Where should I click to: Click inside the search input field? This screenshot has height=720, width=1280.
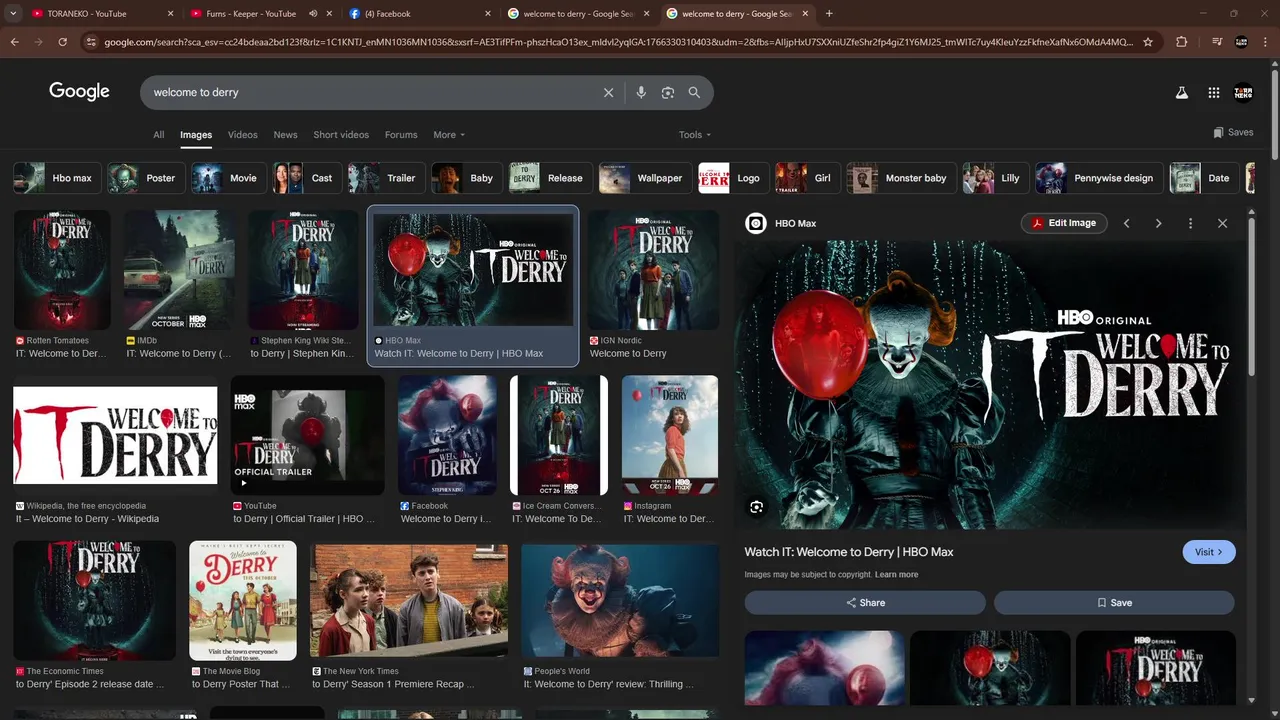(x=370, y=92)
